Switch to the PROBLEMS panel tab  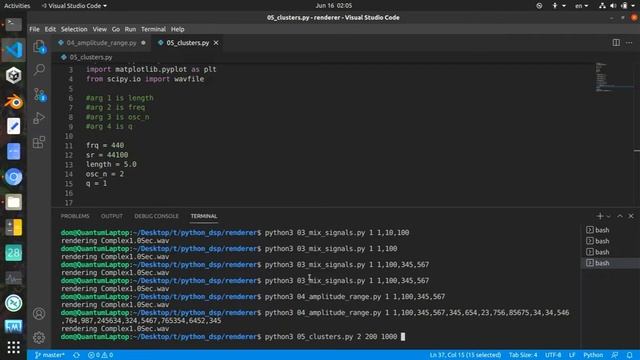75,216
